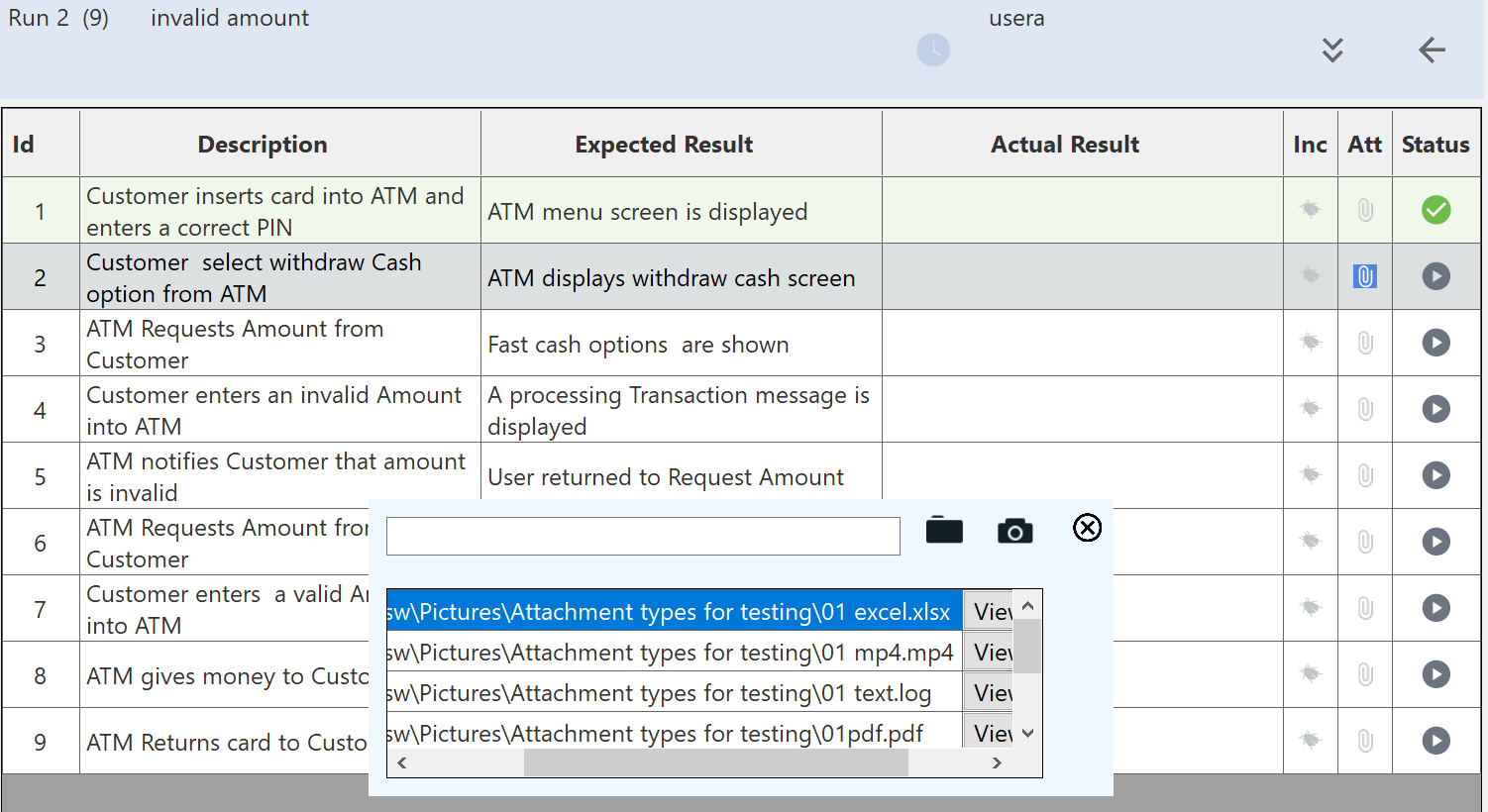Click the horizontal scrollbar thumb in attachment list

coord(715,762)
